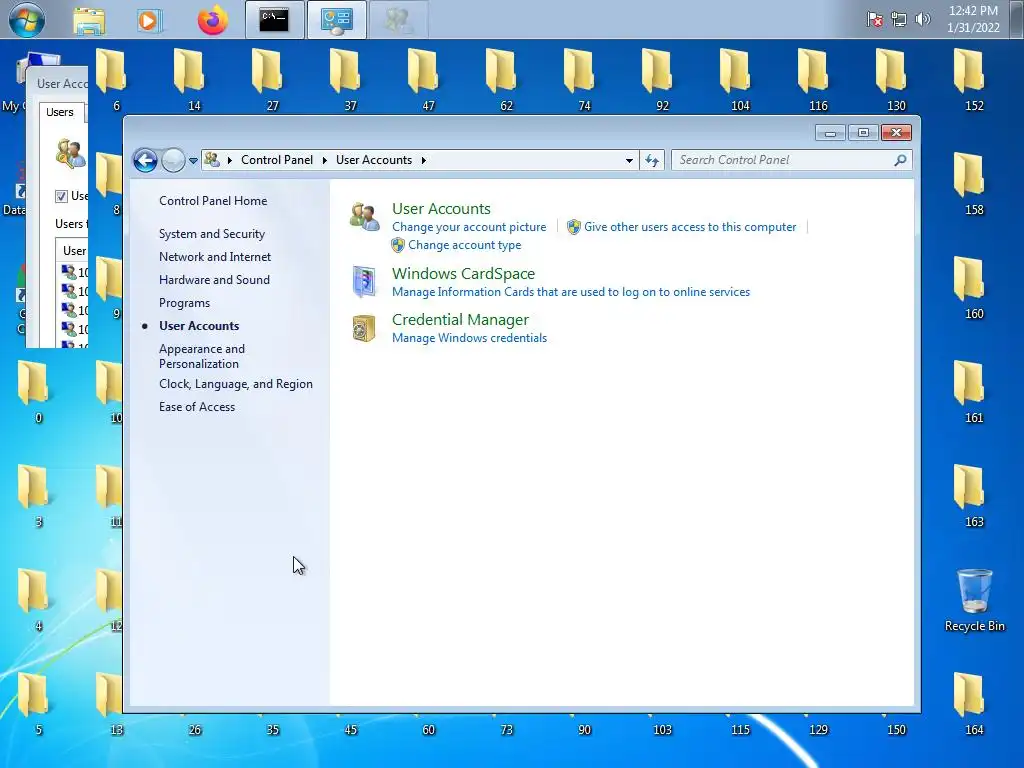
Task: Open the recent pages dropdown arrow
Action: point(193,161)
